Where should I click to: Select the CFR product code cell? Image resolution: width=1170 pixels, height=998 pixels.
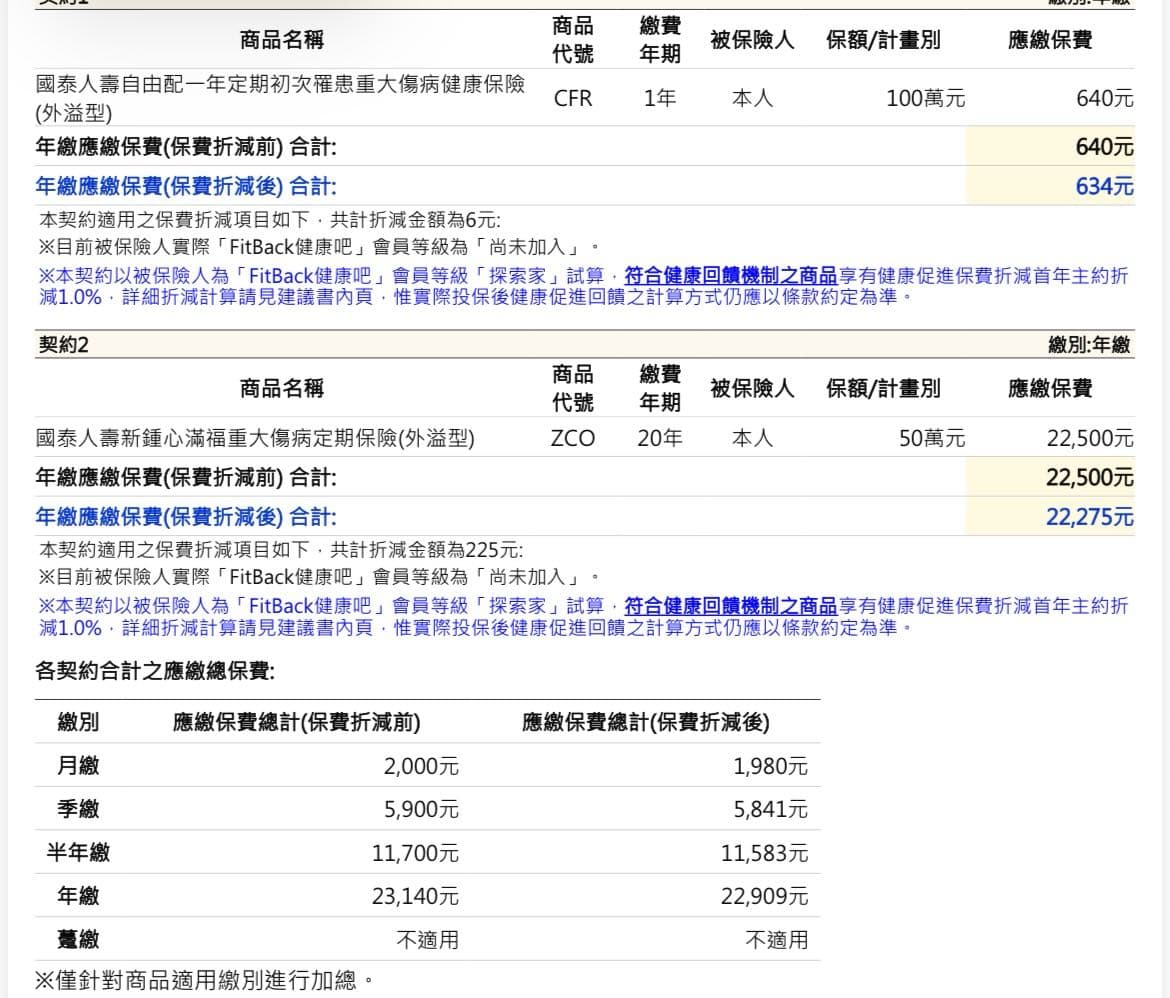tap(573, 99)
